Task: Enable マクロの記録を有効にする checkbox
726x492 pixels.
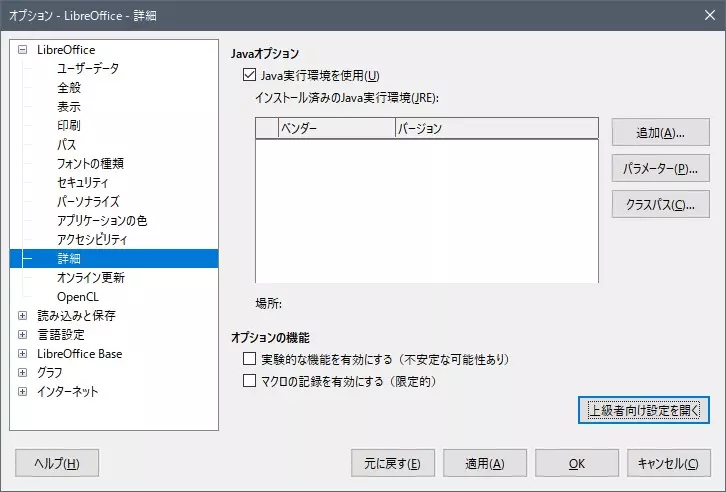Action: coord(251,381)
